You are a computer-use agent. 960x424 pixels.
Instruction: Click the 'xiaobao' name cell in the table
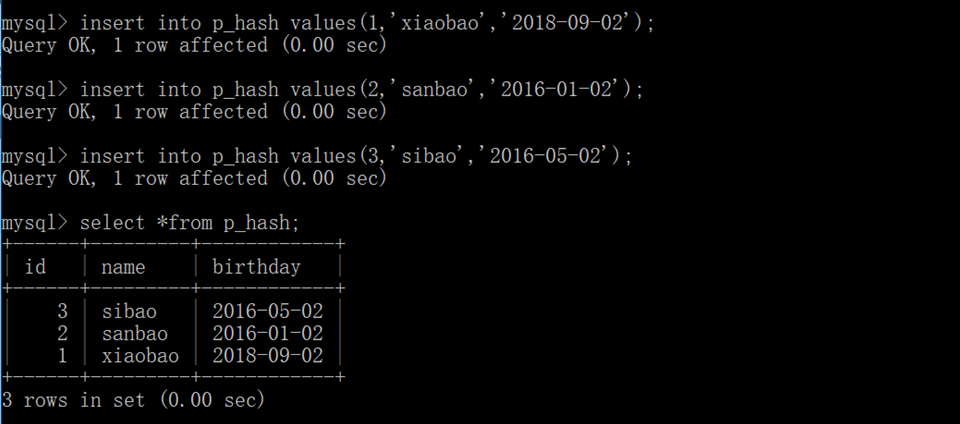(x=140, y=355)
